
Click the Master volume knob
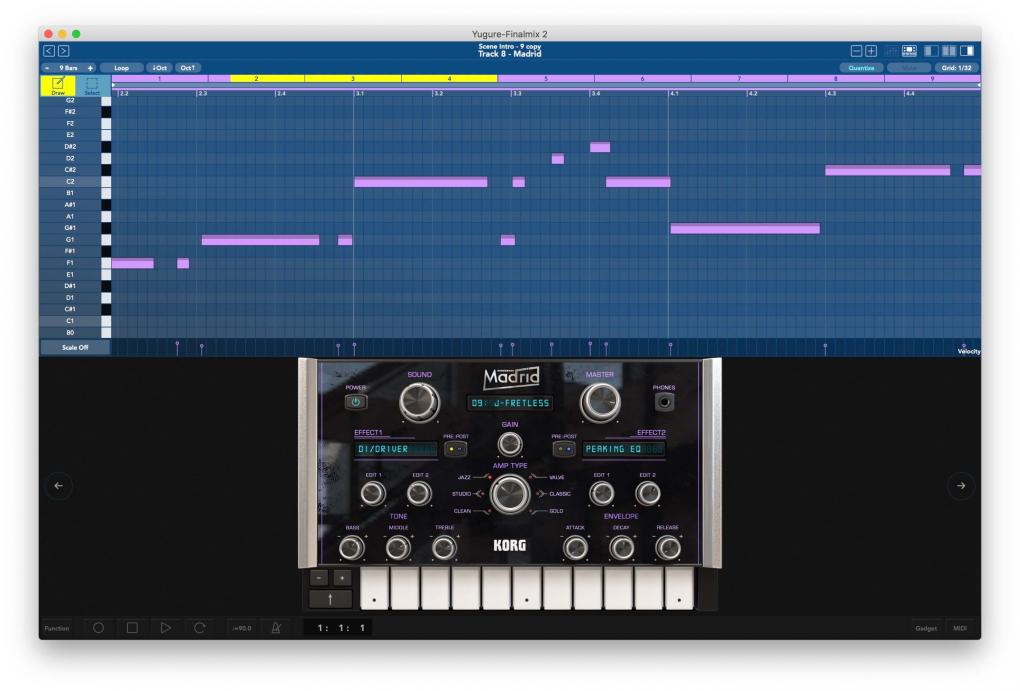point(599,401)
